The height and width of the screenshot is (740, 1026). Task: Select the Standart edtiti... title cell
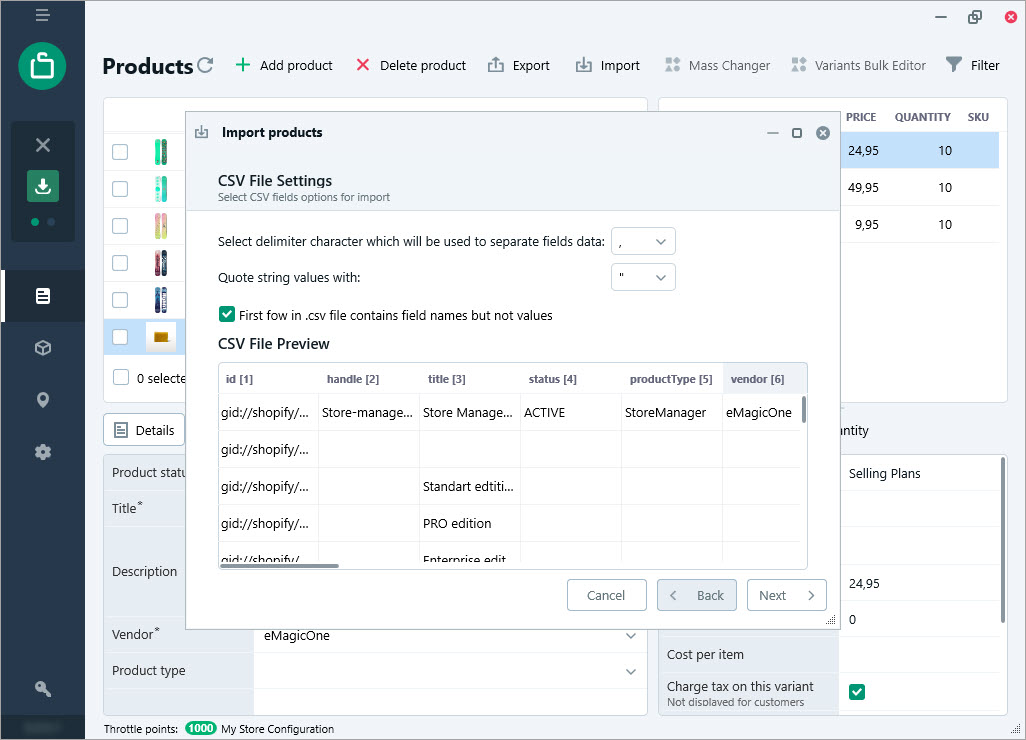click(x=470, y=487)
